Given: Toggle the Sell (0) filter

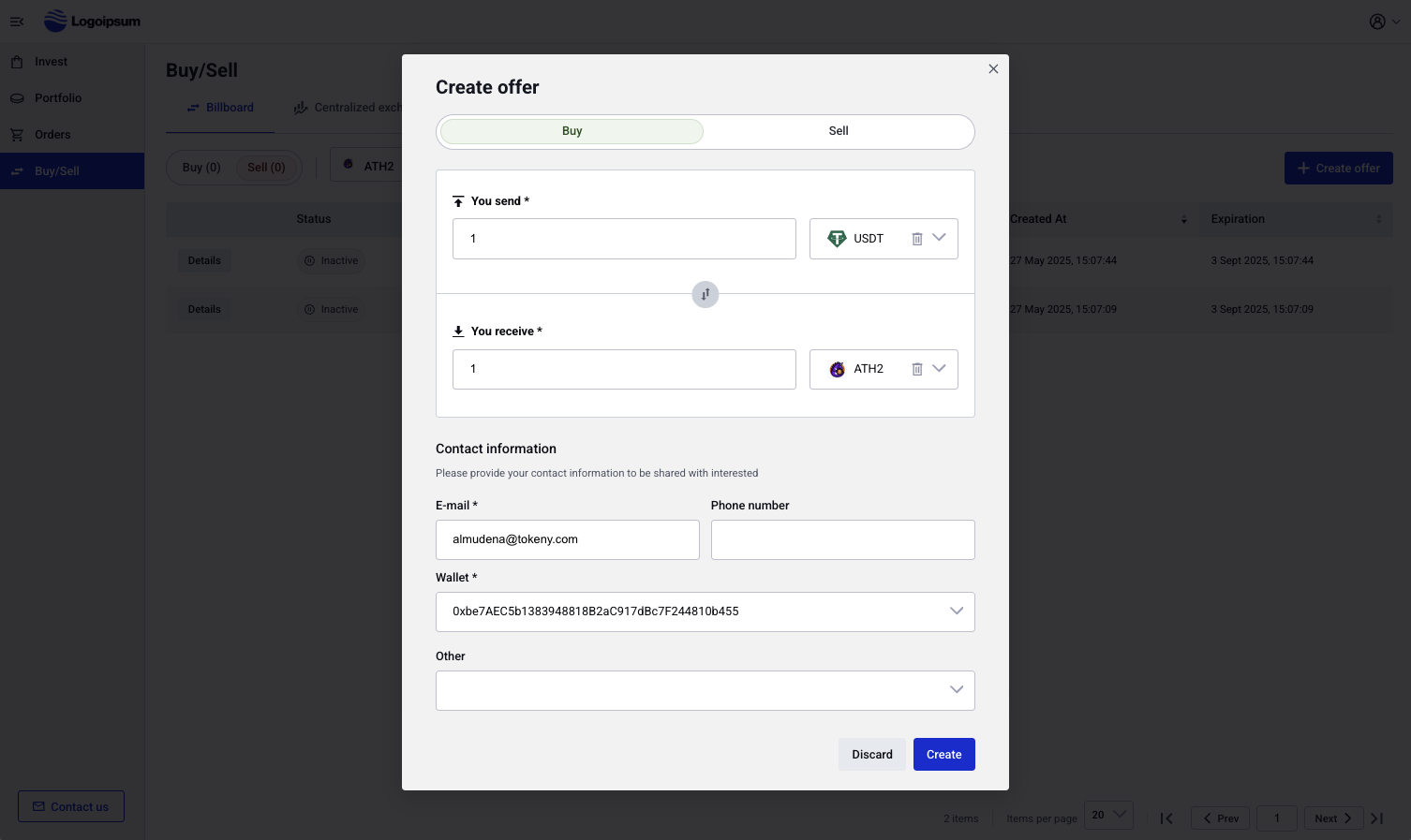Looking at the screenshot, I should point(266,167).
